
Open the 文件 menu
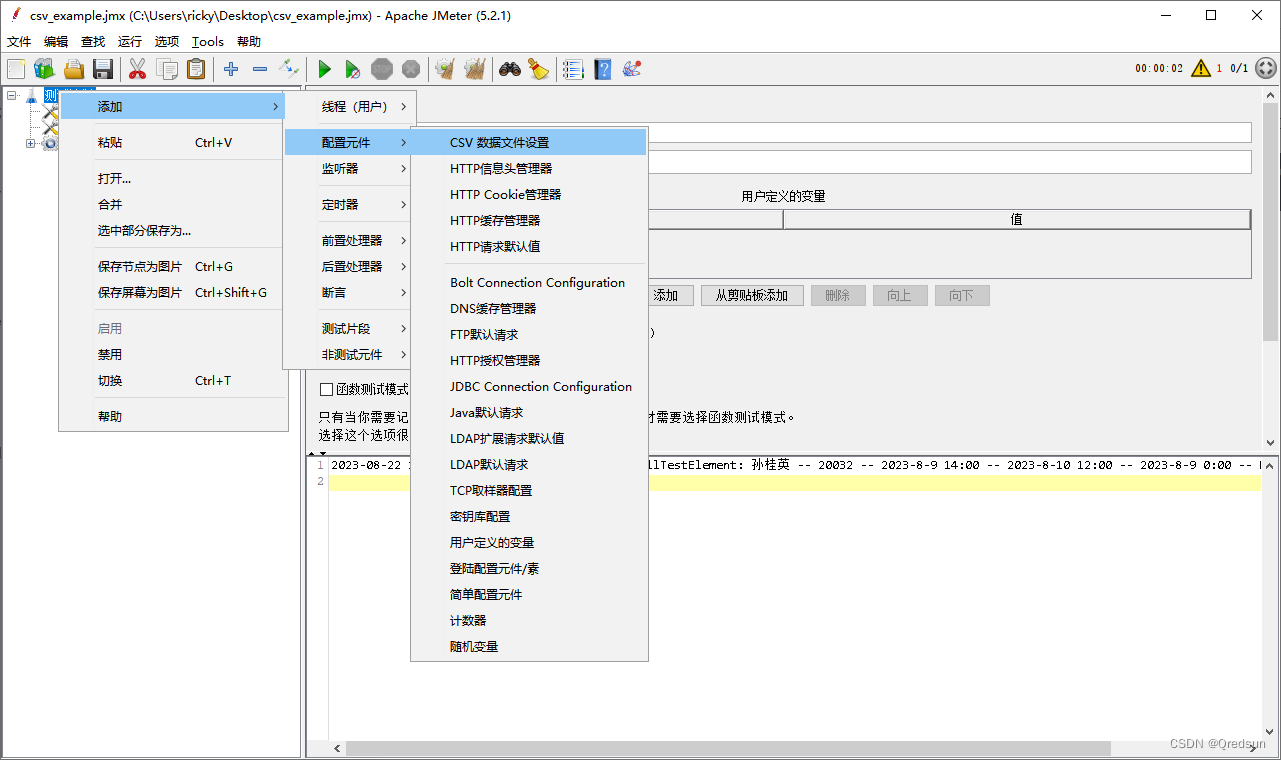coord(19,42)
